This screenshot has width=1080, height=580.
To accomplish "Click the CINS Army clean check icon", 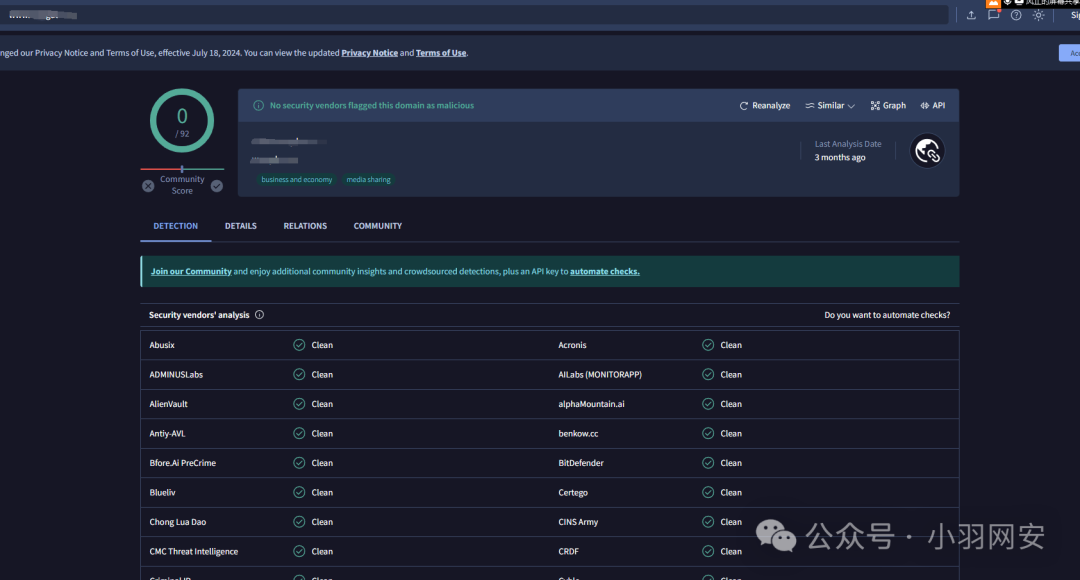I will tap(708, 522).
